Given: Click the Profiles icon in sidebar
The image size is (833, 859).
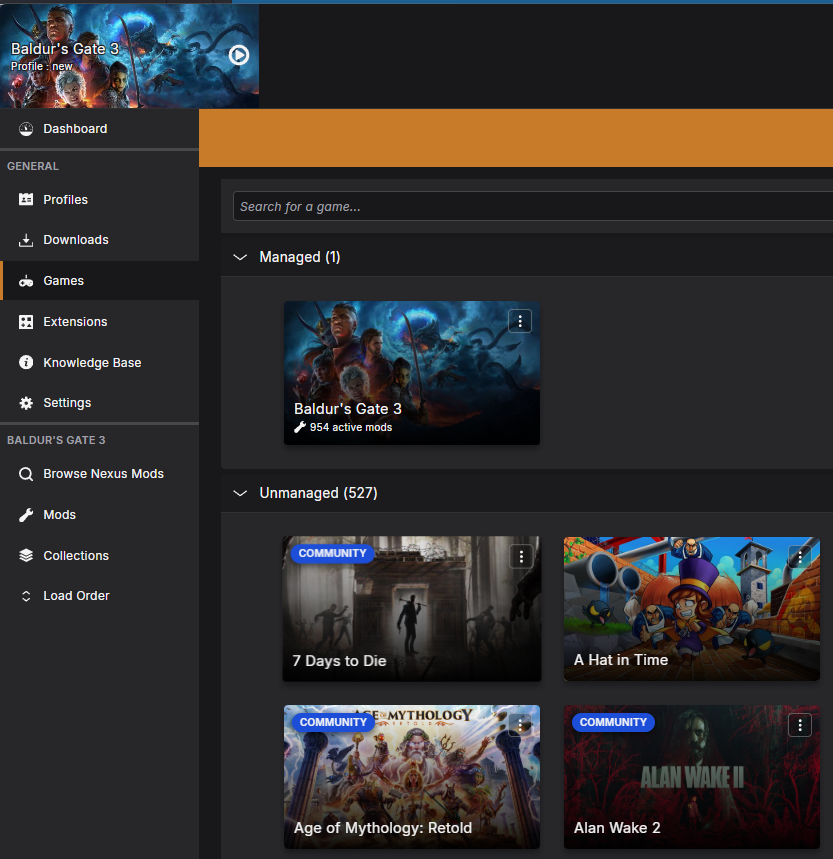Looking at the screenshot, I should pos(26,200).
